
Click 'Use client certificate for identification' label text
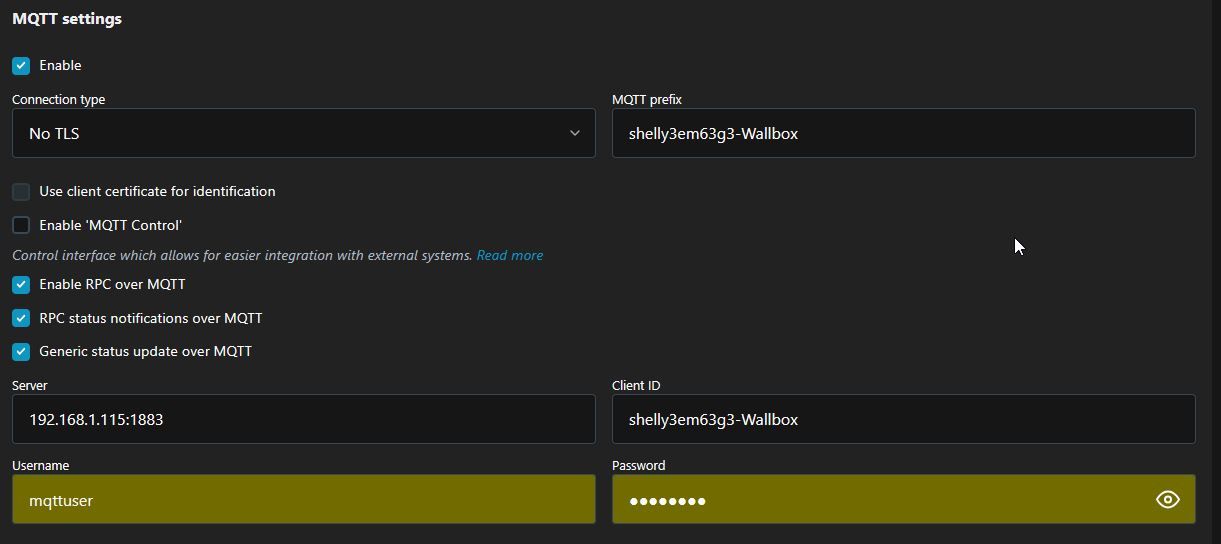(157, 192)
